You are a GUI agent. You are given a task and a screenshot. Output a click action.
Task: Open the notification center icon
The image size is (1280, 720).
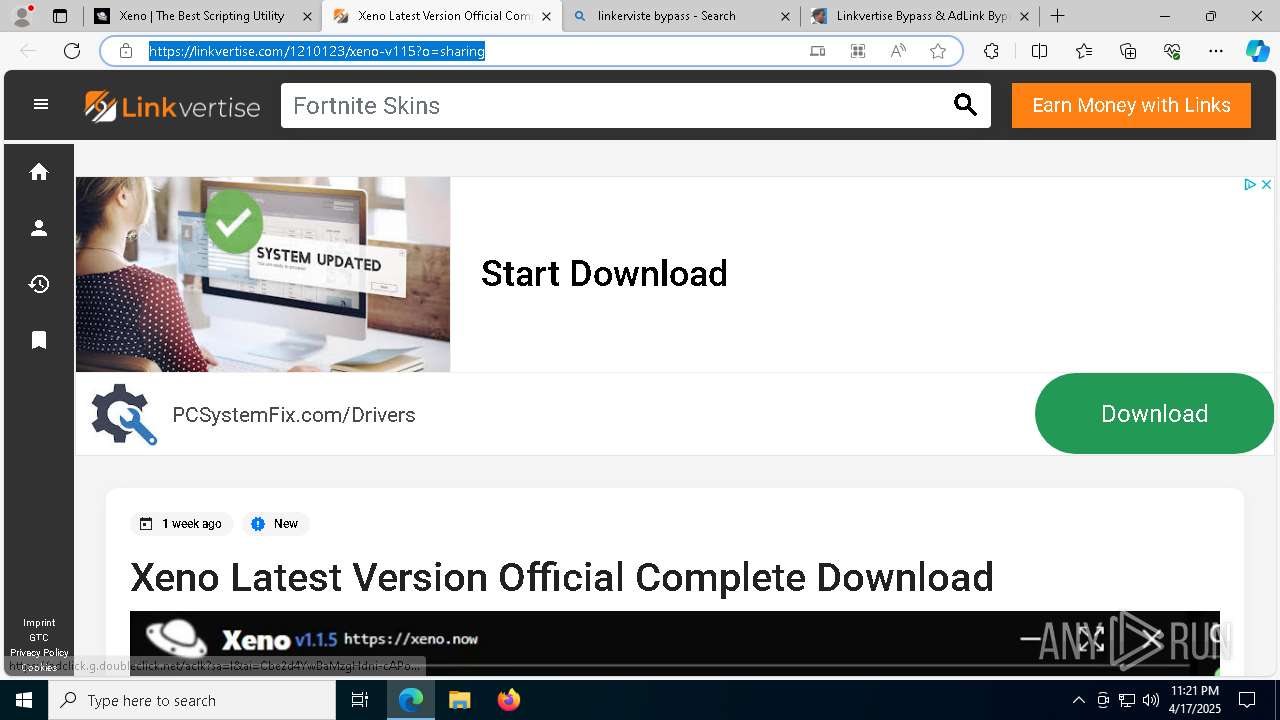(x=1247, y=700)
